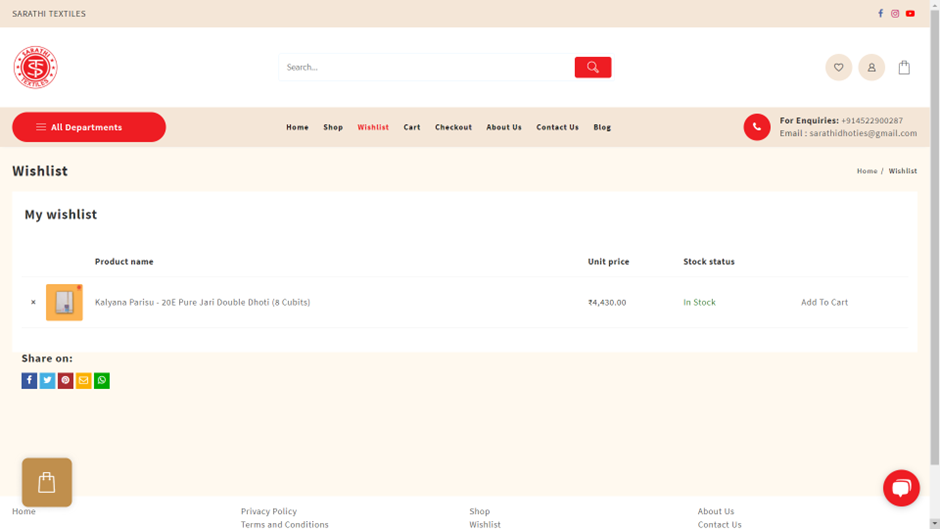940x529 pixels.
Task: Click the Home breadcrumb link
Action: [x=867, y=171]
